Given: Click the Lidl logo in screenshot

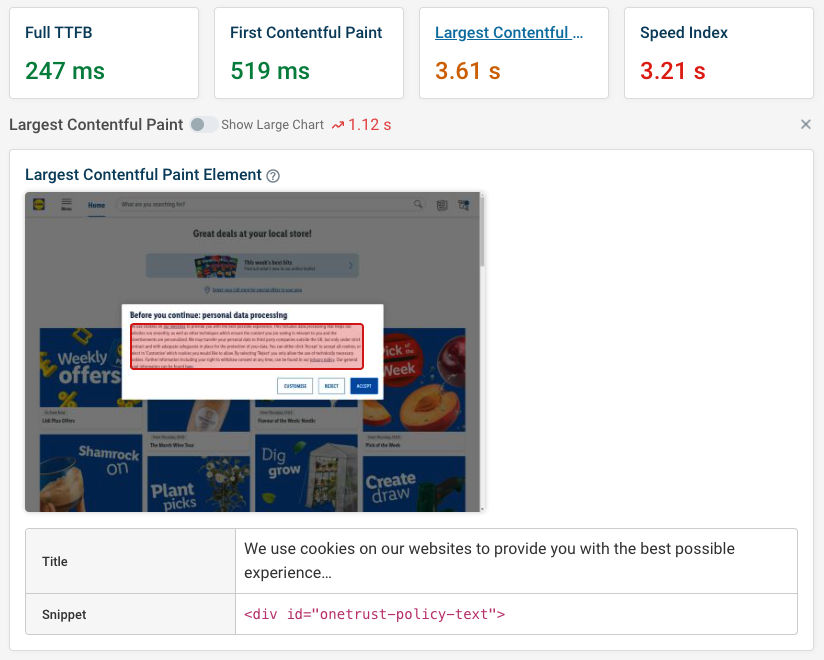Looking at the screenshot, I should tap(39, 204).
